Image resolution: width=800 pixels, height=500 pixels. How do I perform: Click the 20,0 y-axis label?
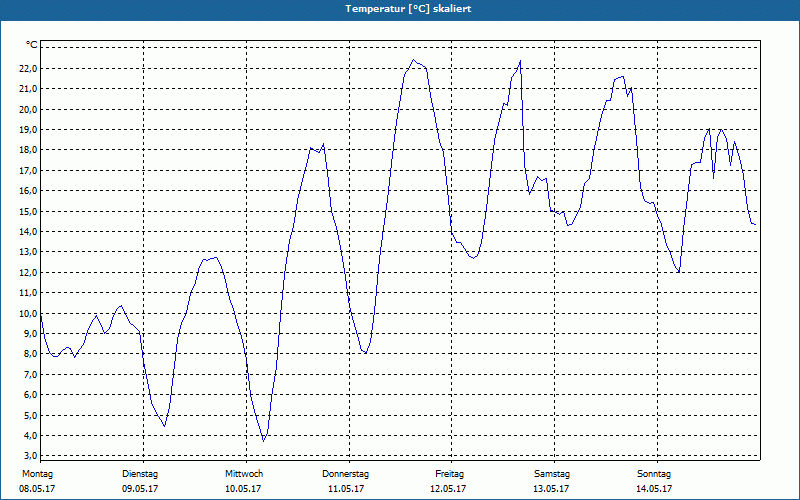[x=29, y=110]
